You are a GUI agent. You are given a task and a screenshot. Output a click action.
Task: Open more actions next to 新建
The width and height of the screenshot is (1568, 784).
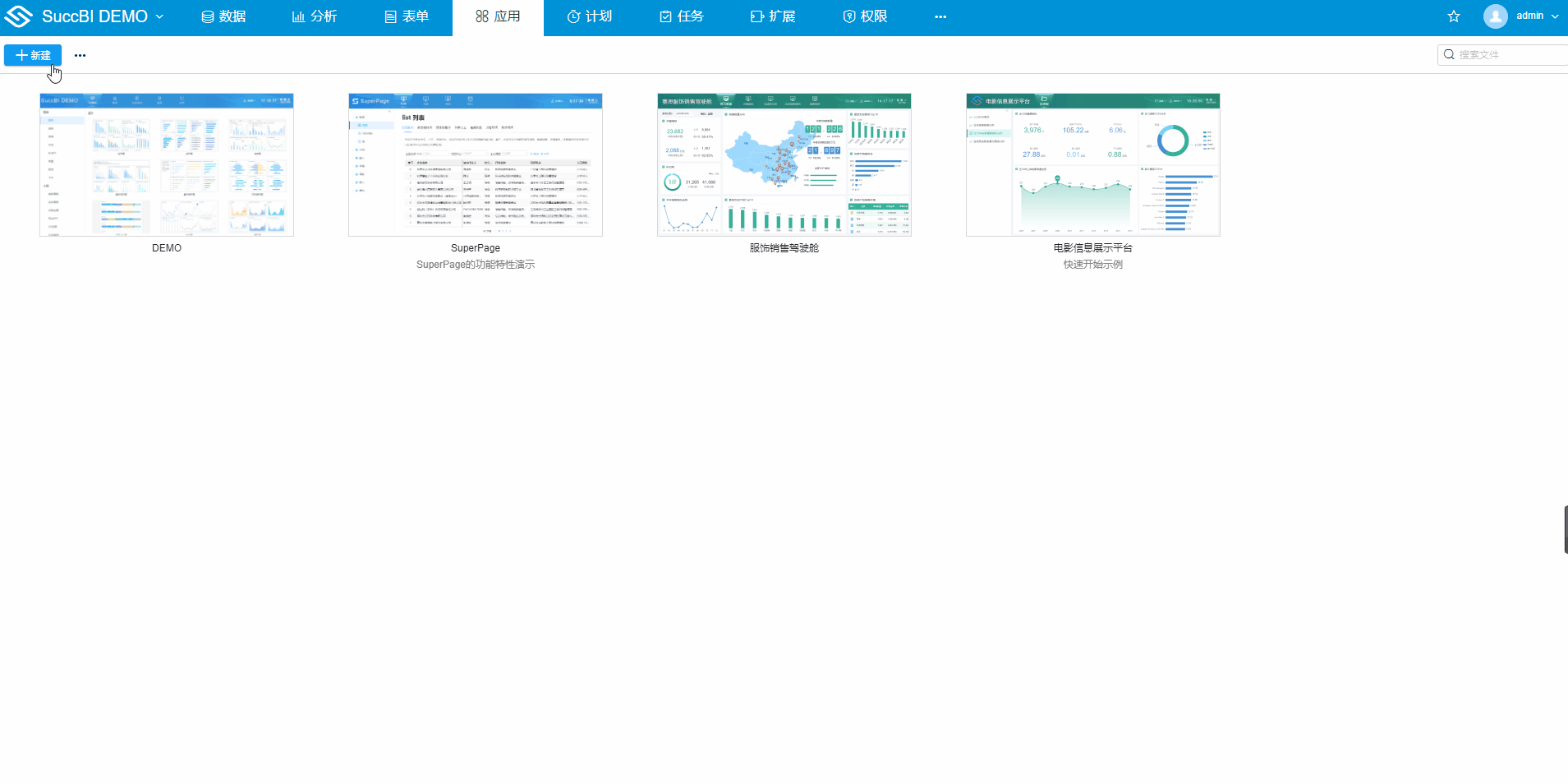tap(80, 55)
